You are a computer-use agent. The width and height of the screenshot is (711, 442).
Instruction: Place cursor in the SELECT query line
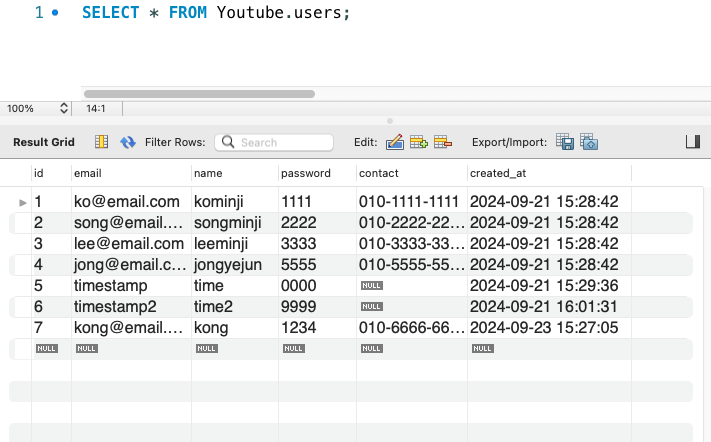click(x=216, y=12)
